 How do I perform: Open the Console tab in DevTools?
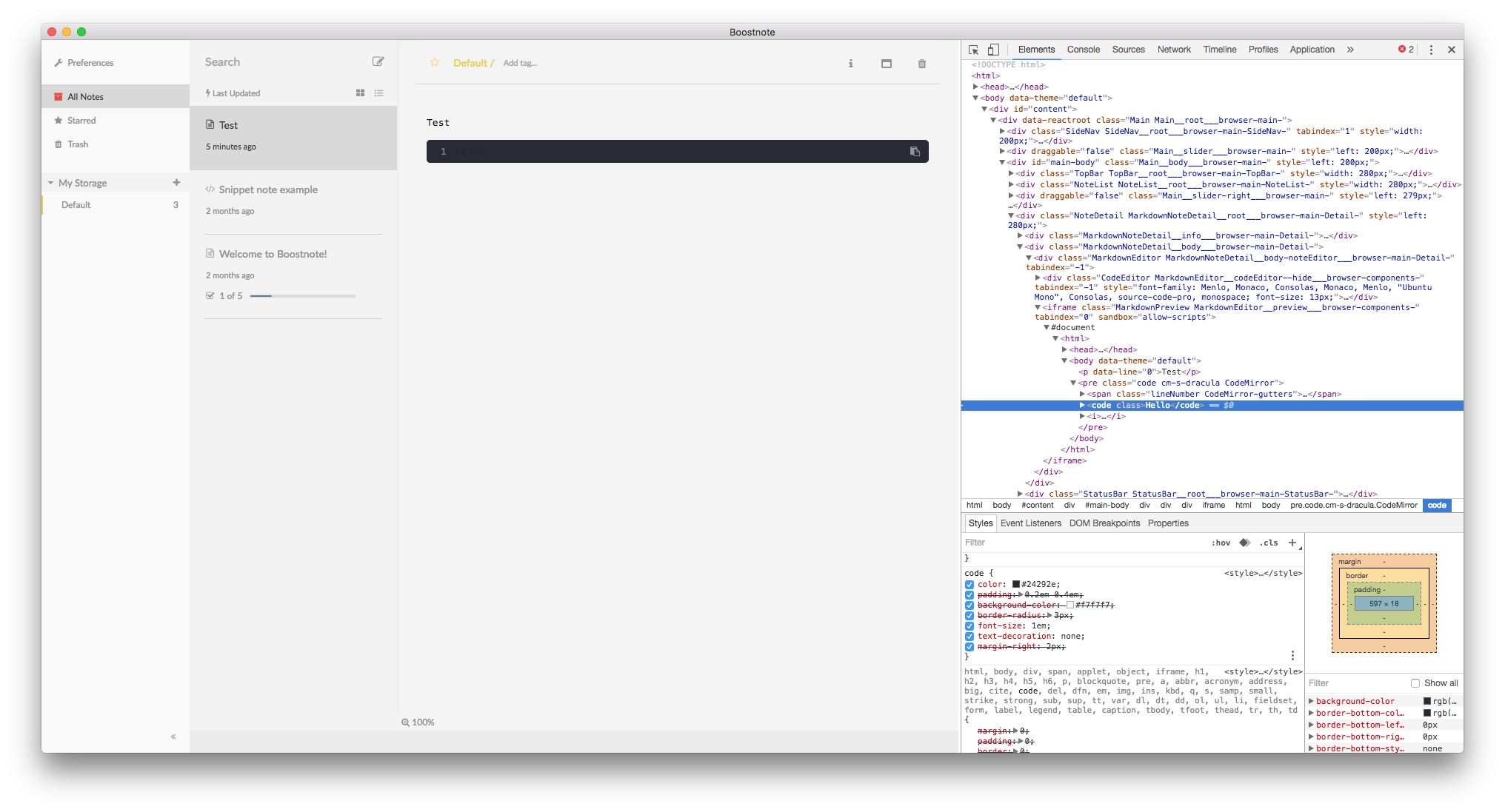(x=1083, y=49)
